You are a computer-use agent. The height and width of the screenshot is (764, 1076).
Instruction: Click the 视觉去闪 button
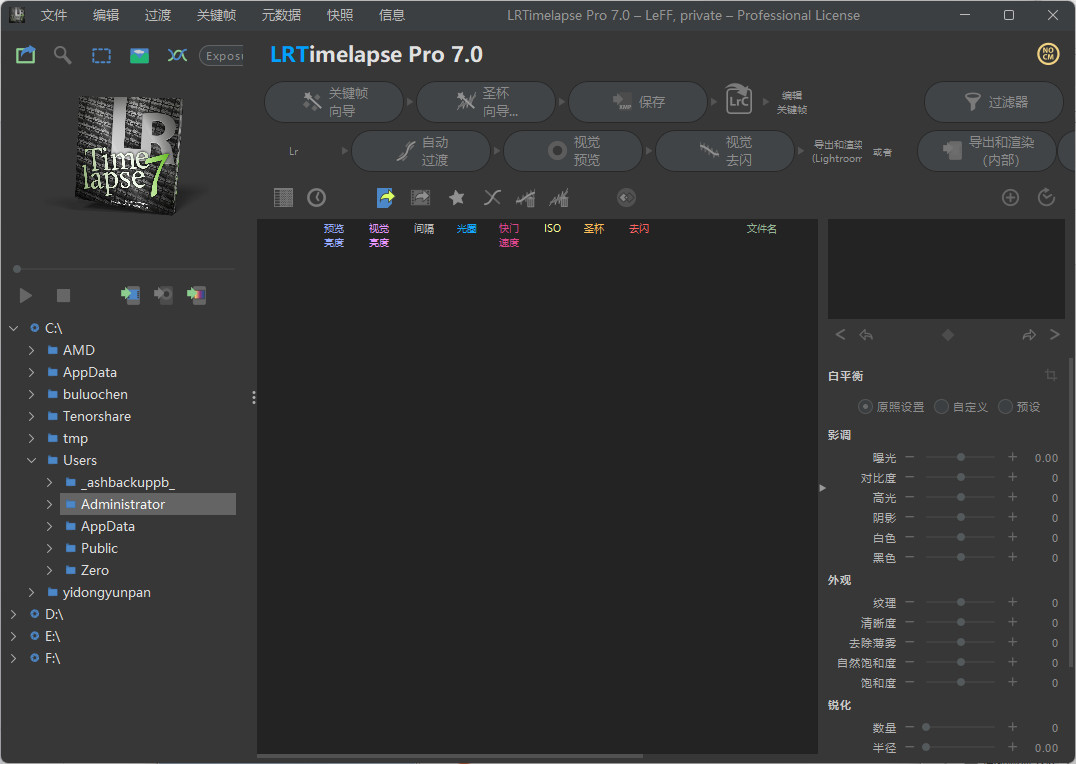[725, 151]
